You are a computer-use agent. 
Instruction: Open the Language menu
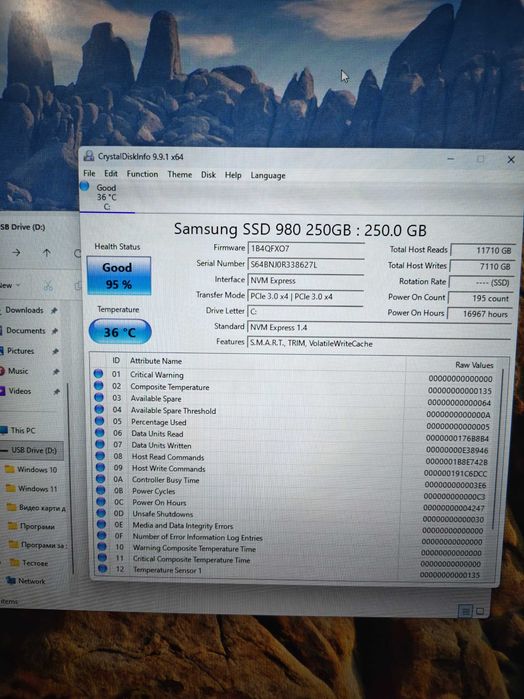[268, 176]
